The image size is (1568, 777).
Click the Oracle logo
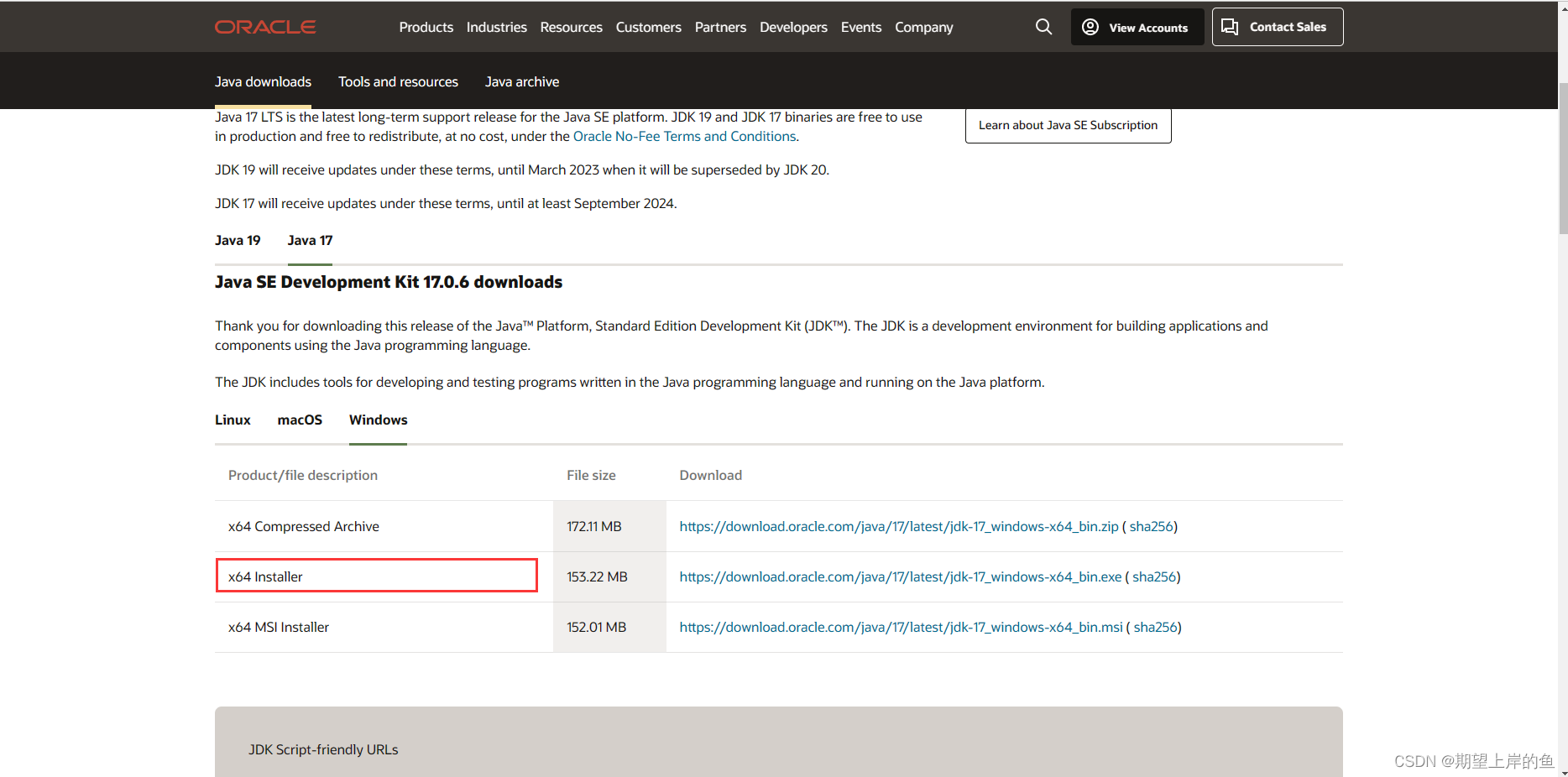pyautogui.click(x=265, y=27)
